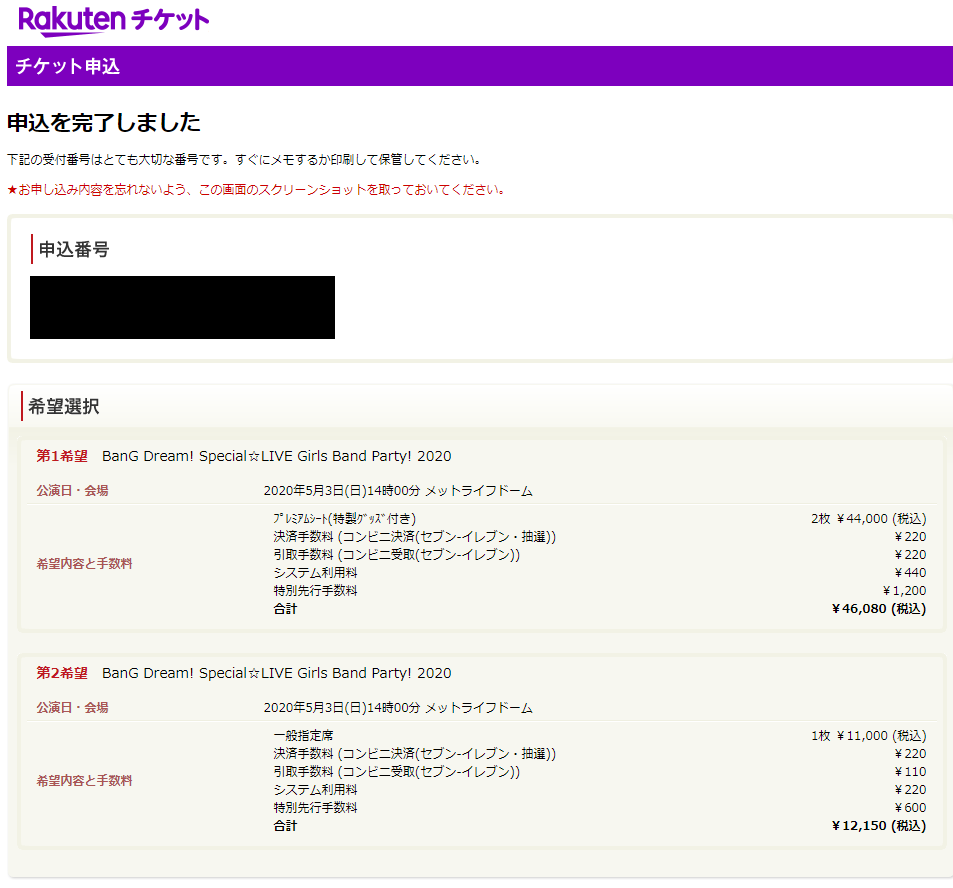Click the 第2希望 label
This screenshot has width=953, height=888.
click(x=62, y=673)
